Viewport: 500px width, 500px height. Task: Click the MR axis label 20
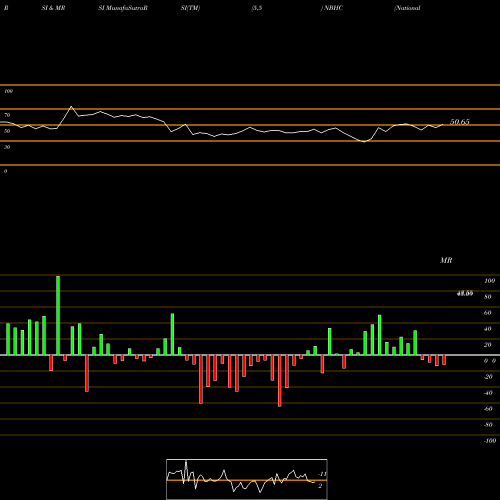[x=488, y=345]
